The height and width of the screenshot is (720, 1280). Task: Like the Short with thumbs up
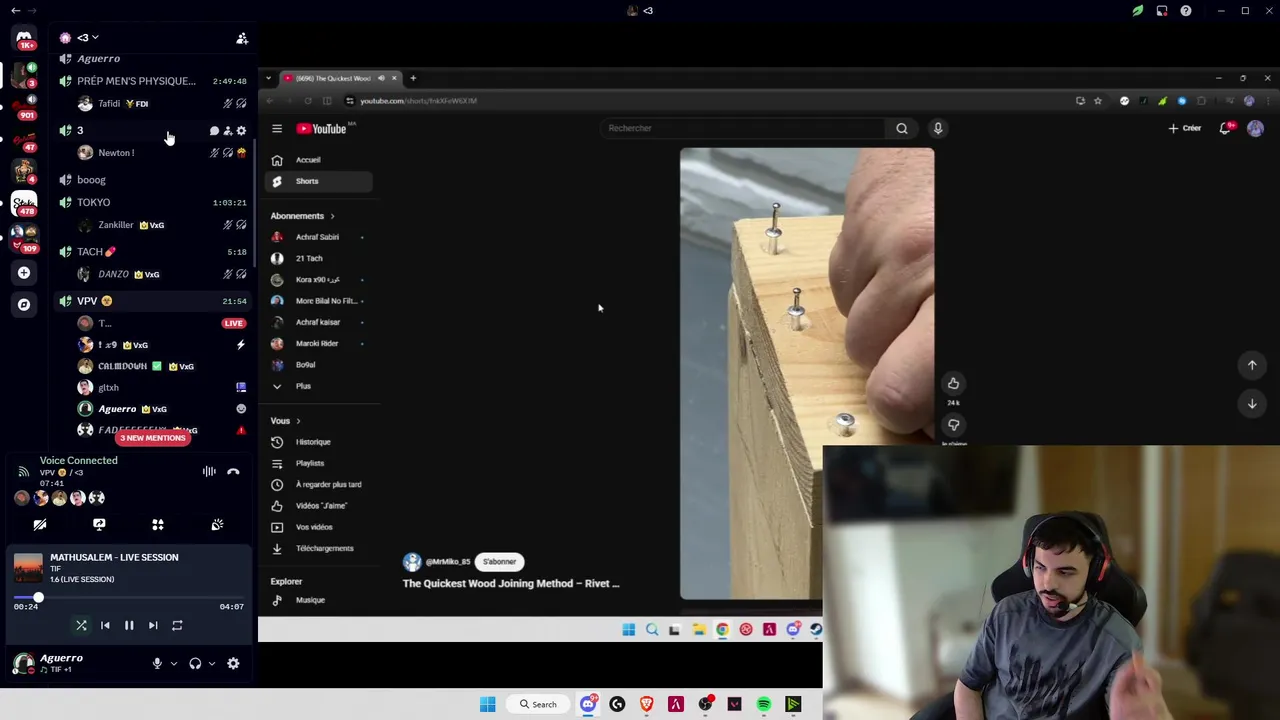pos(953,383)
